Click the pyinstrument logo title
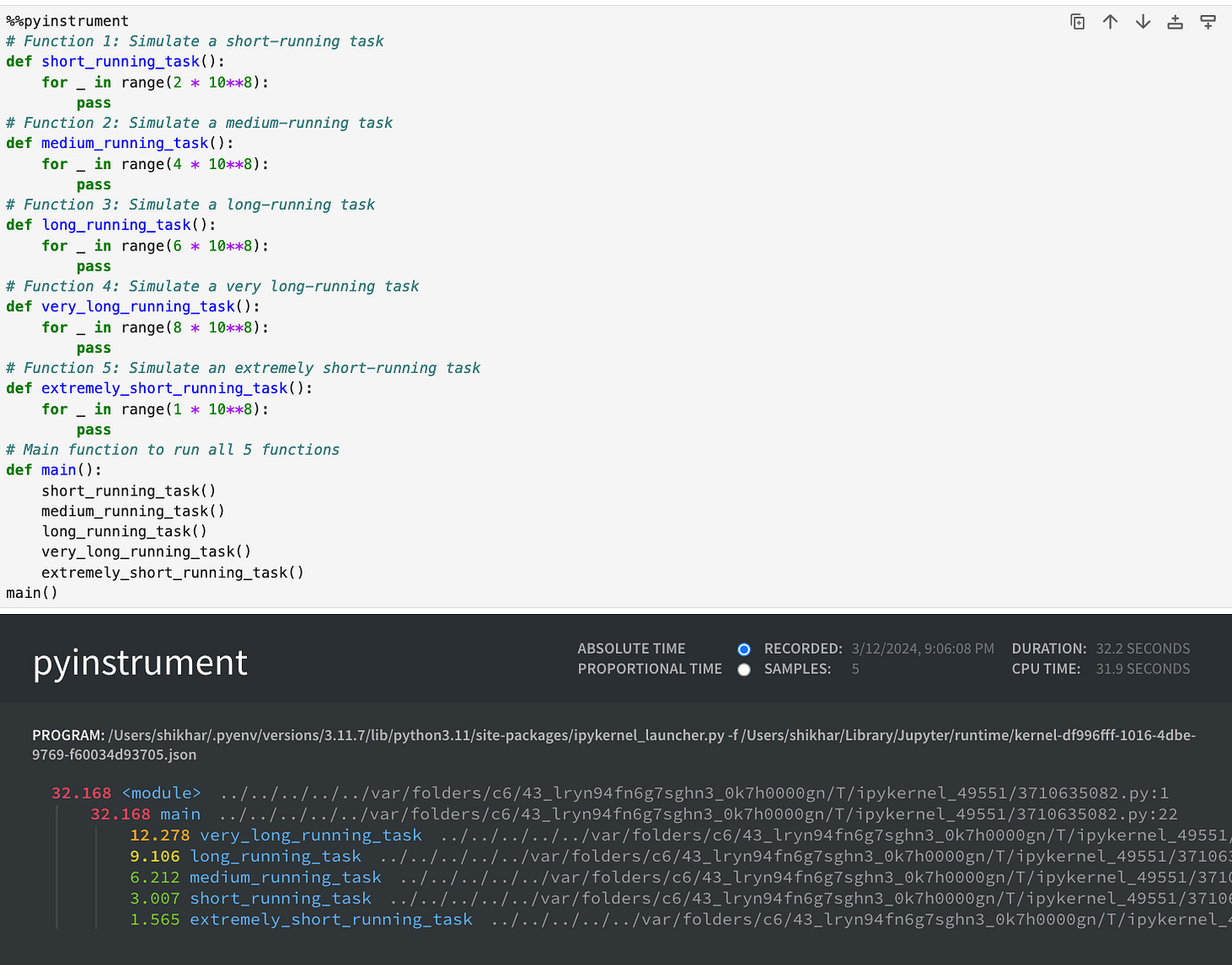This screenshot has width=1232, height=965. (140, 663)
